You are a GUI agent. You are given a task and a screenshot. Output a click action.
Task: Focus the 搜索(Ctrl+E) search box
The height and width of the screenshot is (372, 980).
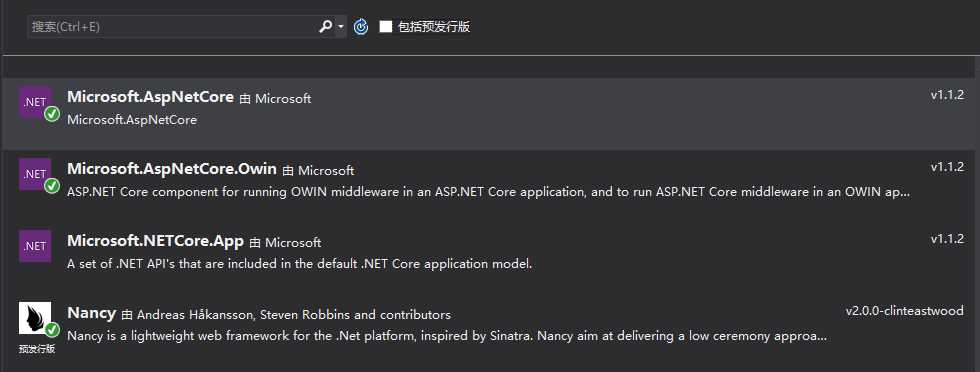click(172, 27)
